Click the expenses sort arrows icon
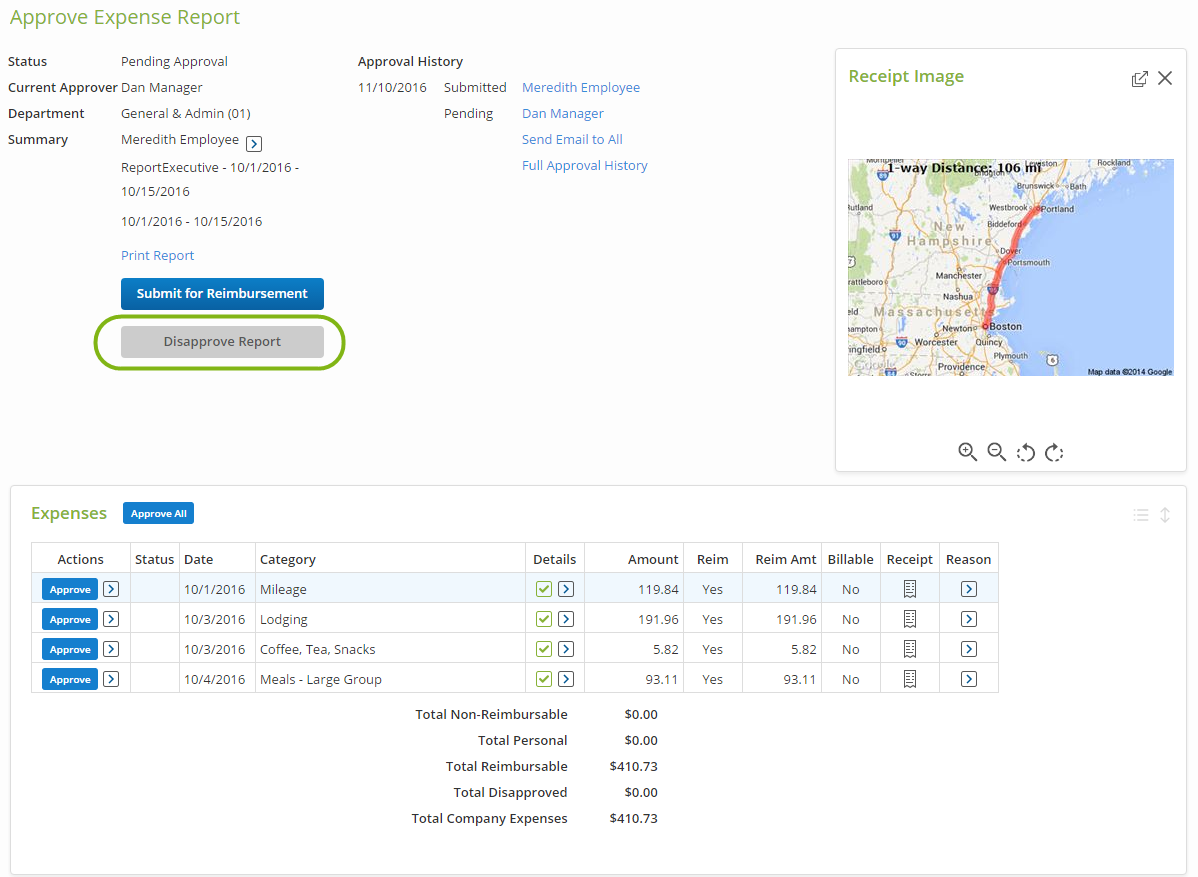This screenshot has height=877, width=1198. coord(1164,515)
